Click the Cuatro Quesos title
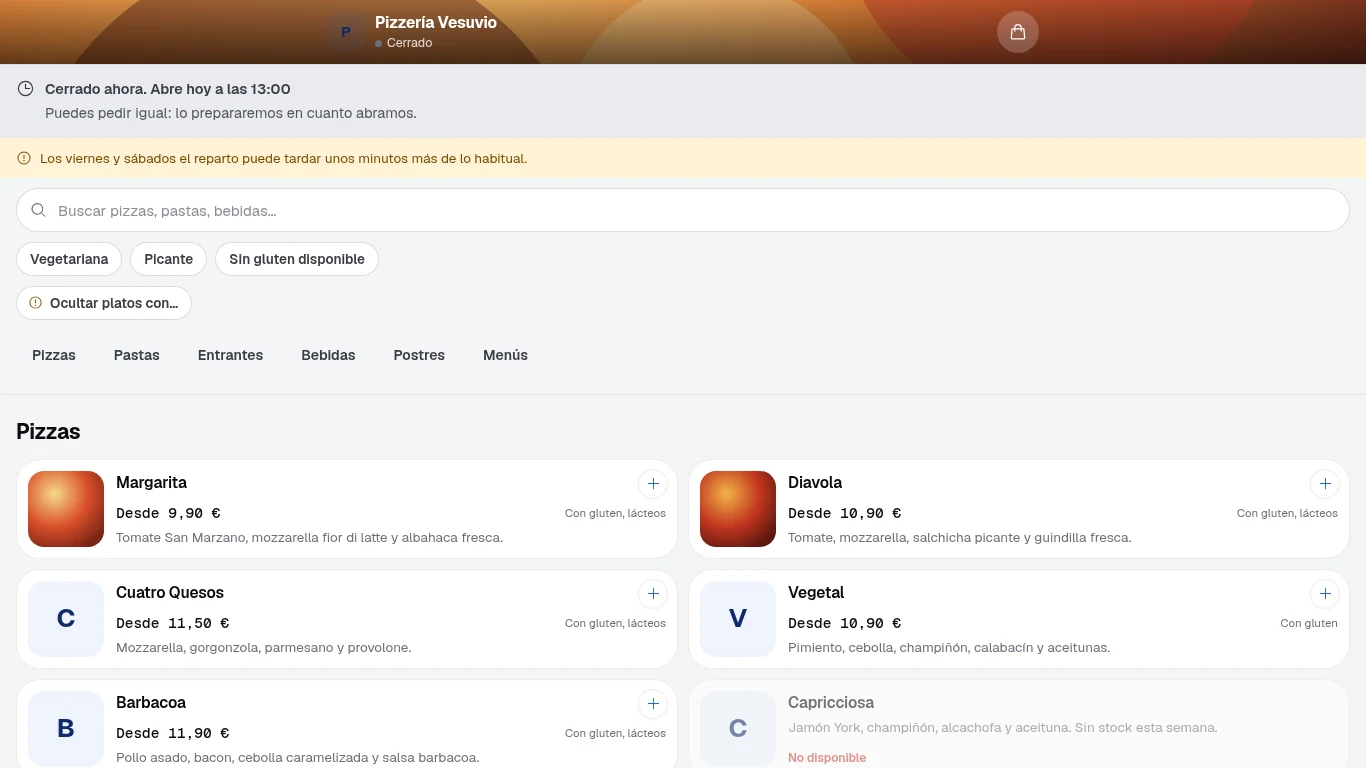1366x768 pixels. click(170, 592)
